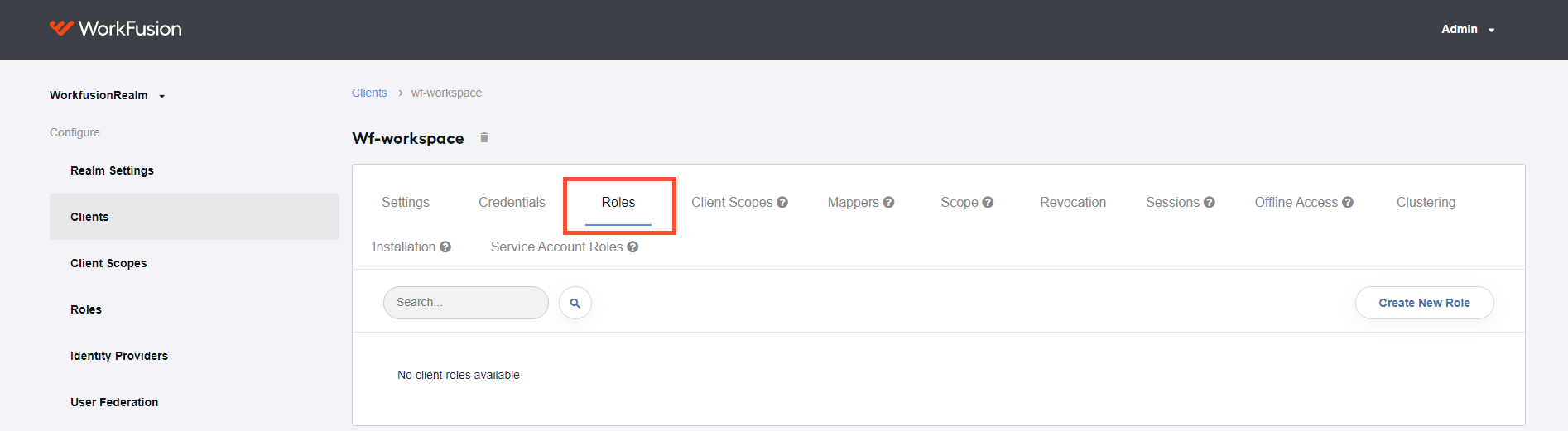
Task: Select the Roles tab
Action: (x=618, y=203)
